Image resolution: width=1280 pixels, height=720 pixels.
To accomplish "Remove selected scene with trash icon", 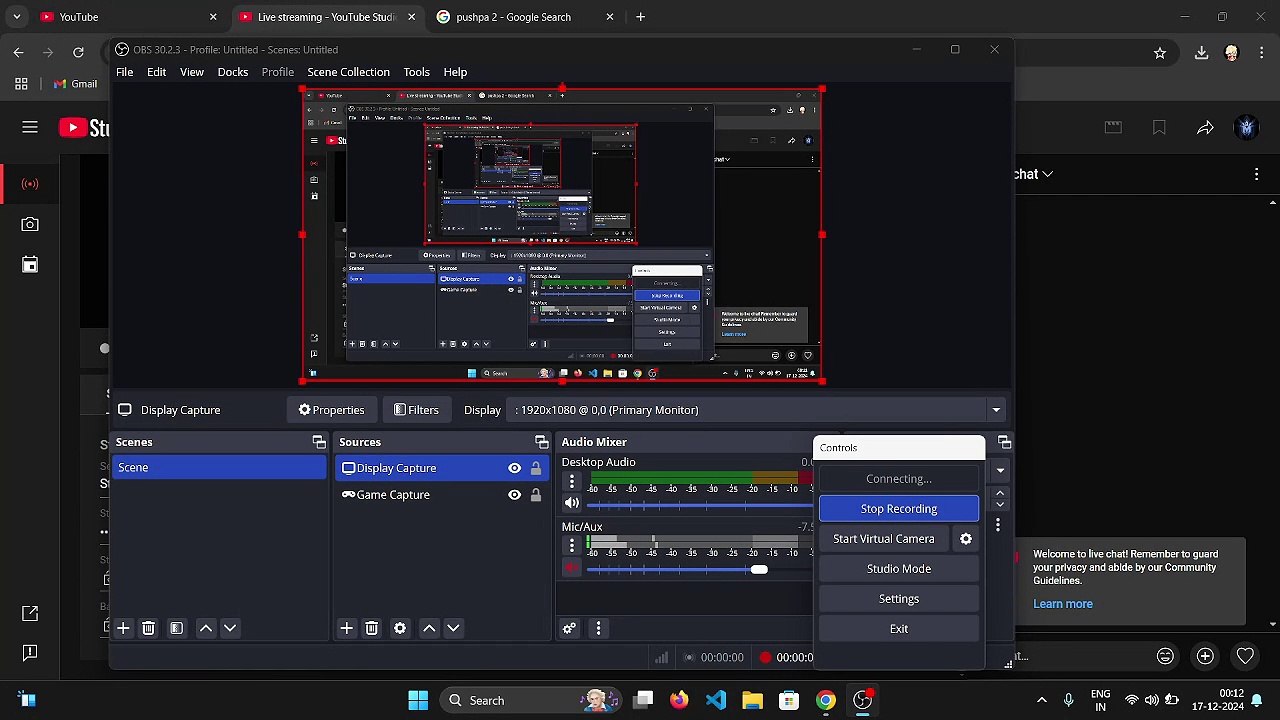I will (x=148, y=628).
